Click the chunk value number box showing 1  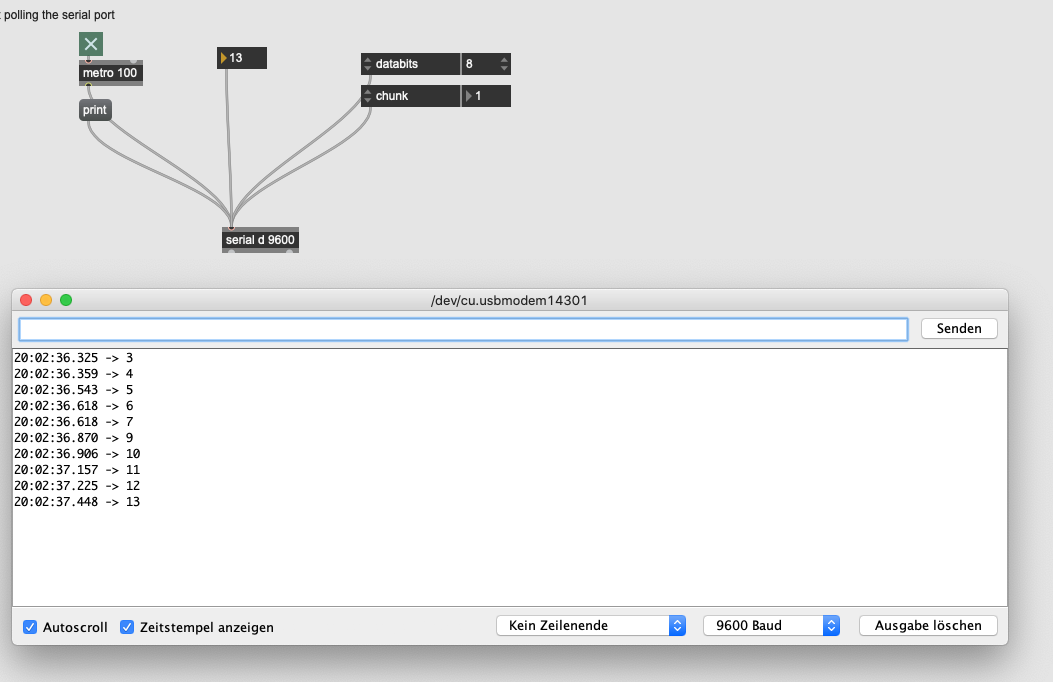(x=486, y=96)
